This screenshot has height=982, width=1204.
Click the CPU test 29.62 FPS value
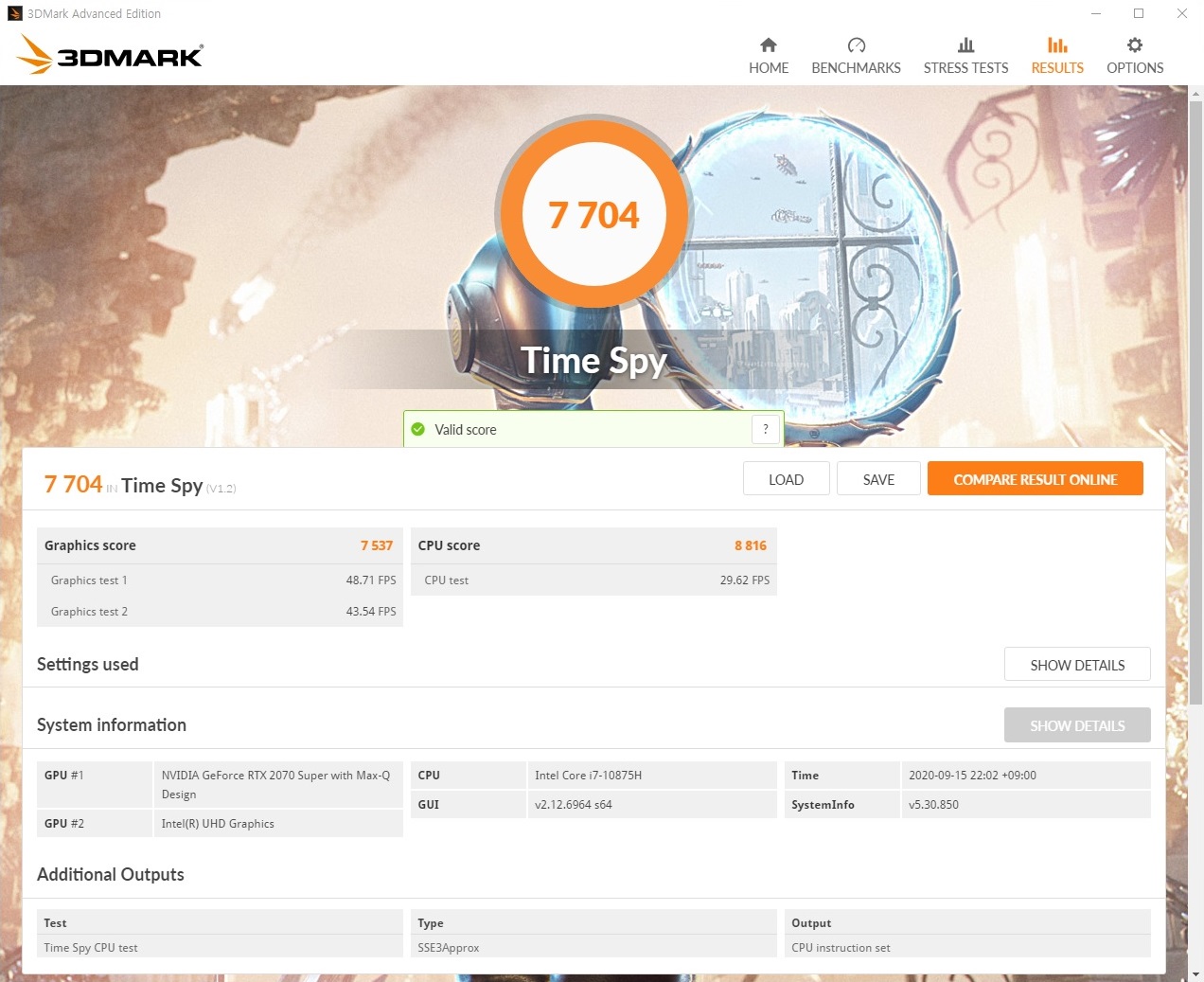pos(745,580)
